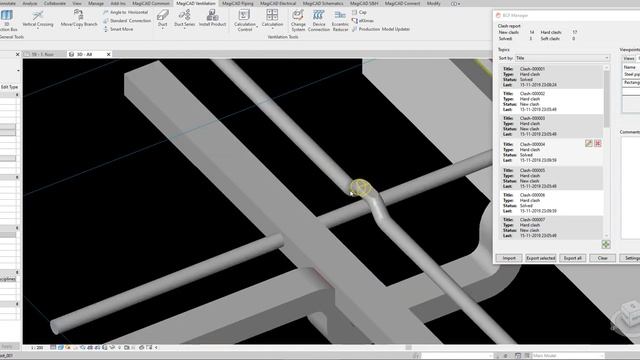Click the Export selected button

(540, 258)
